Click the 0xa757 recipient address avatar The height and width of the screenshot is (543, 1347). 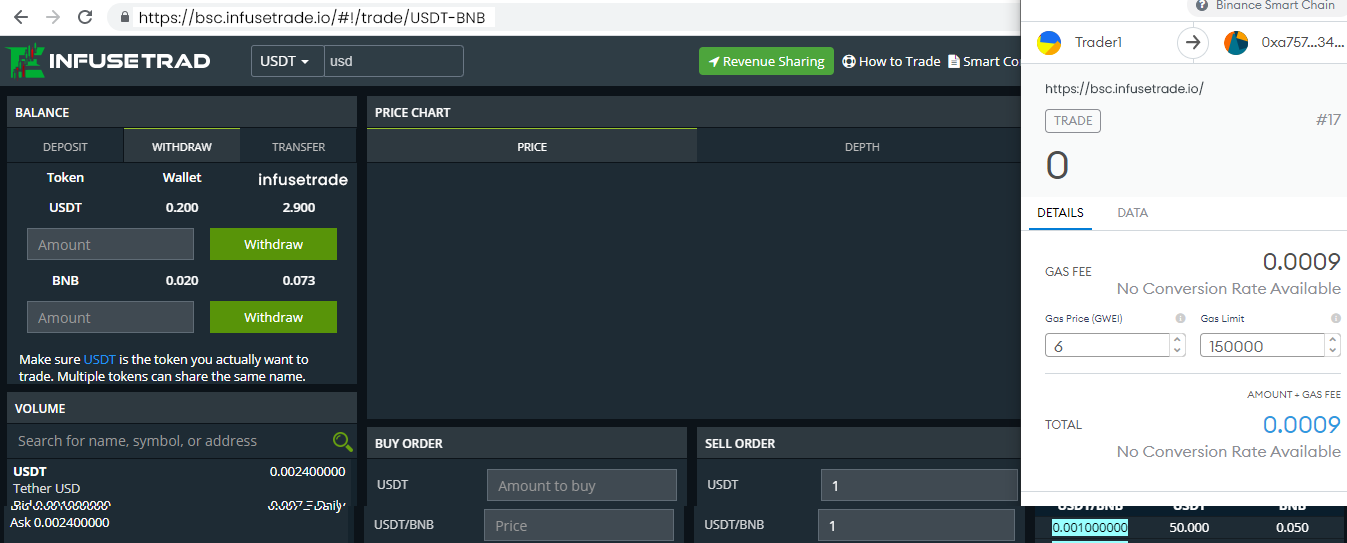(1236, 42)
